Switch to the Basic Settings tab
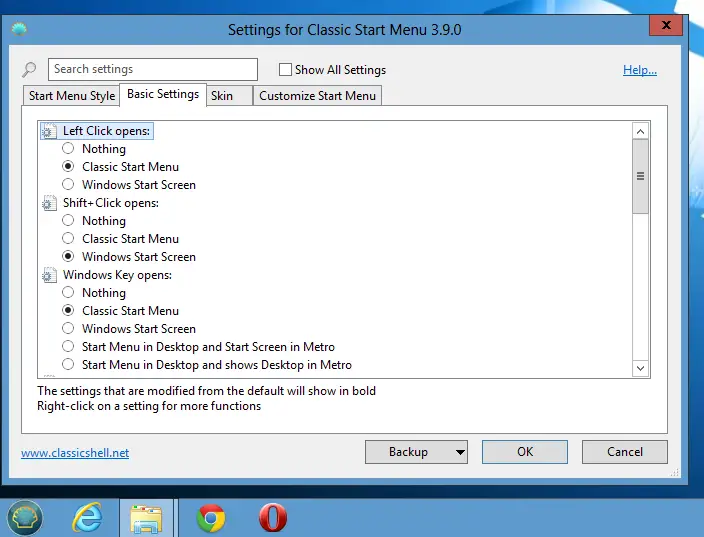This screenshot has width=704, height=537. tap(163, 94)
